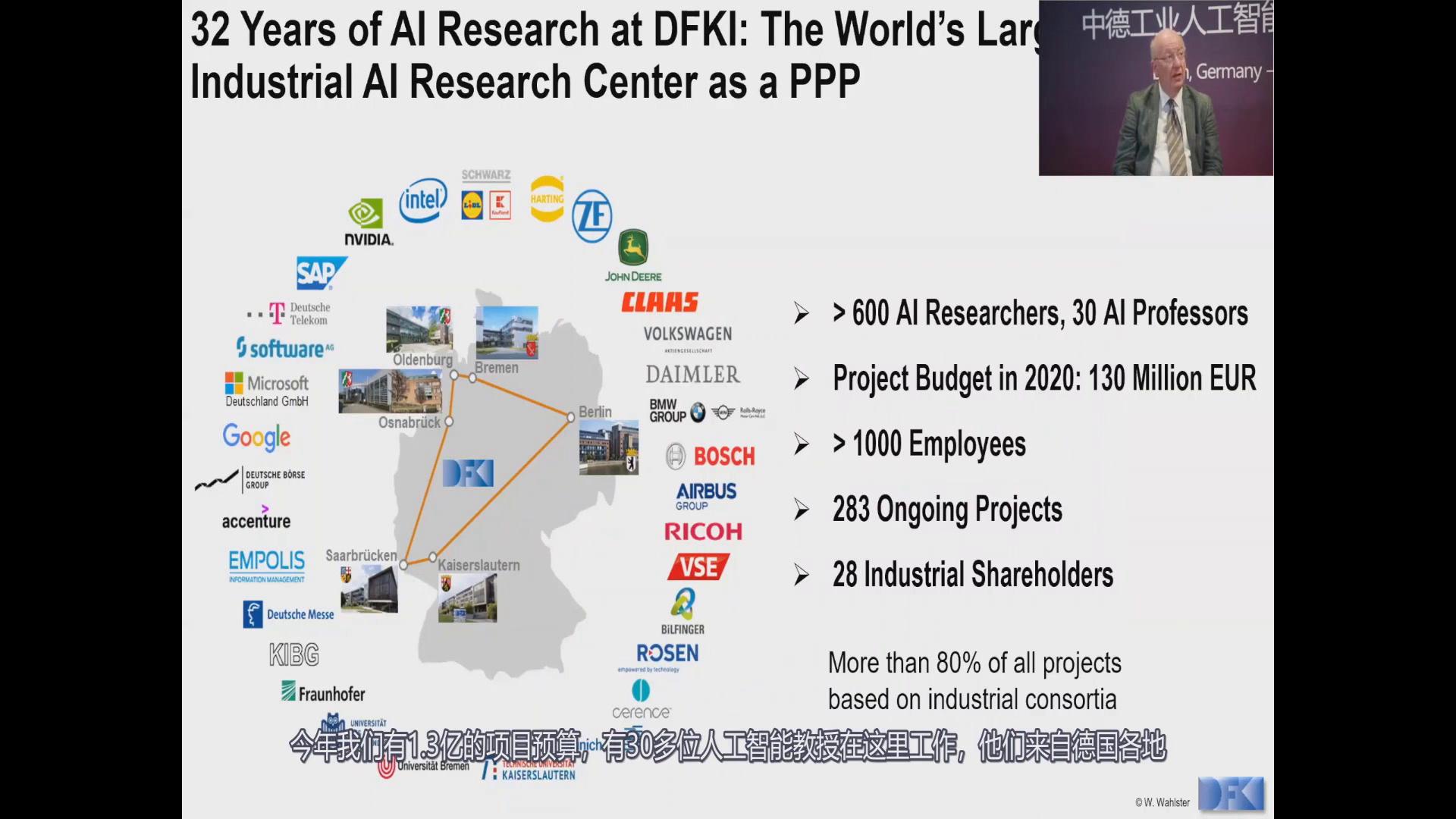Click the '© W. Wahlster' credit

coord(1163,802)
